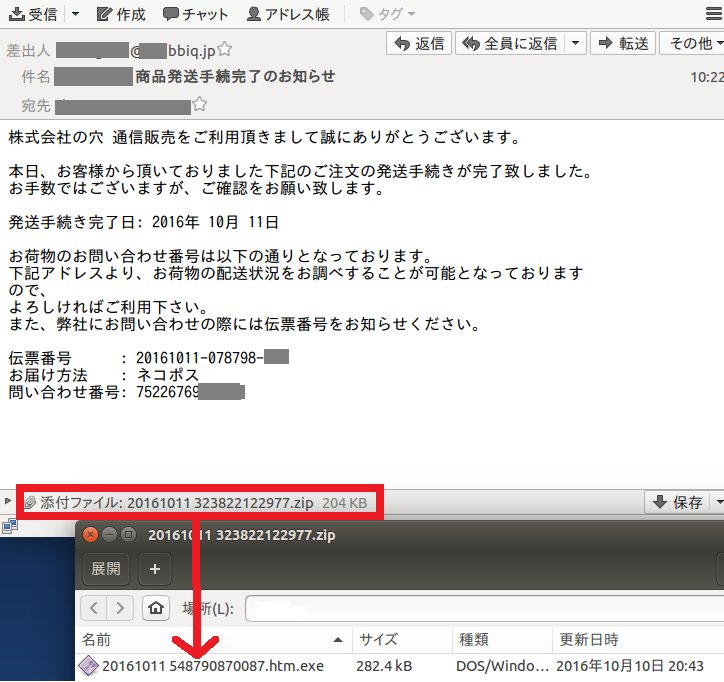724x682 pixels.
Task: Select file 20161011 548790870087.htm.exe
Action: coord(213,666)
